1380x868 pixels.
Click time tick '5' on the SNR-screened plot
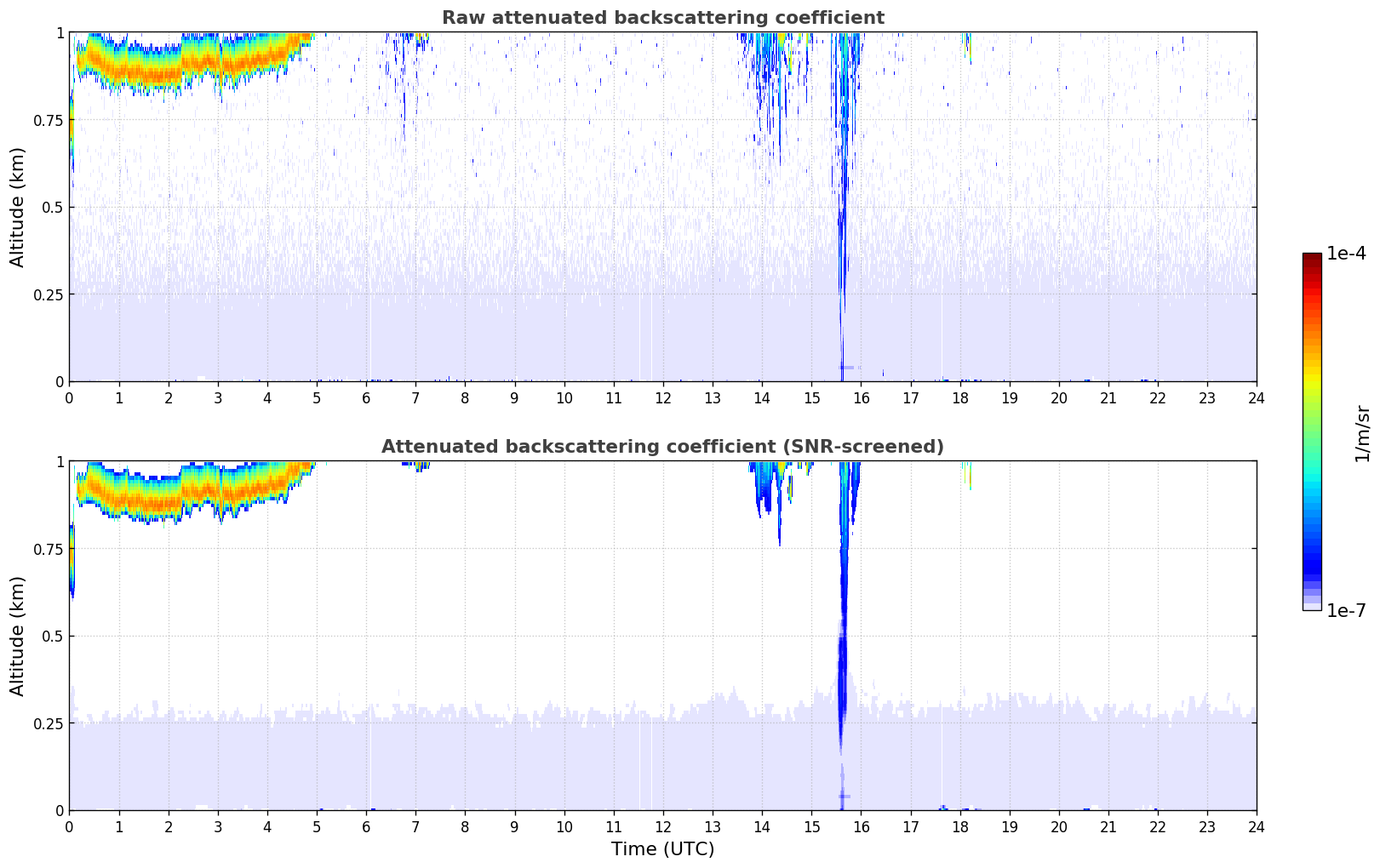(x=317, y=826)
